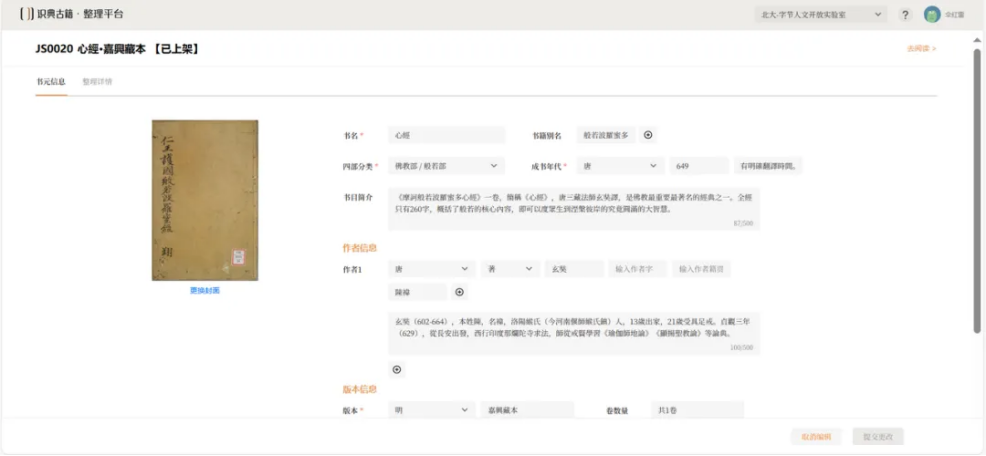986x456 pixels.
Task: Click the edition field 嘉興藏本
Action: click(x=528, y=410)
